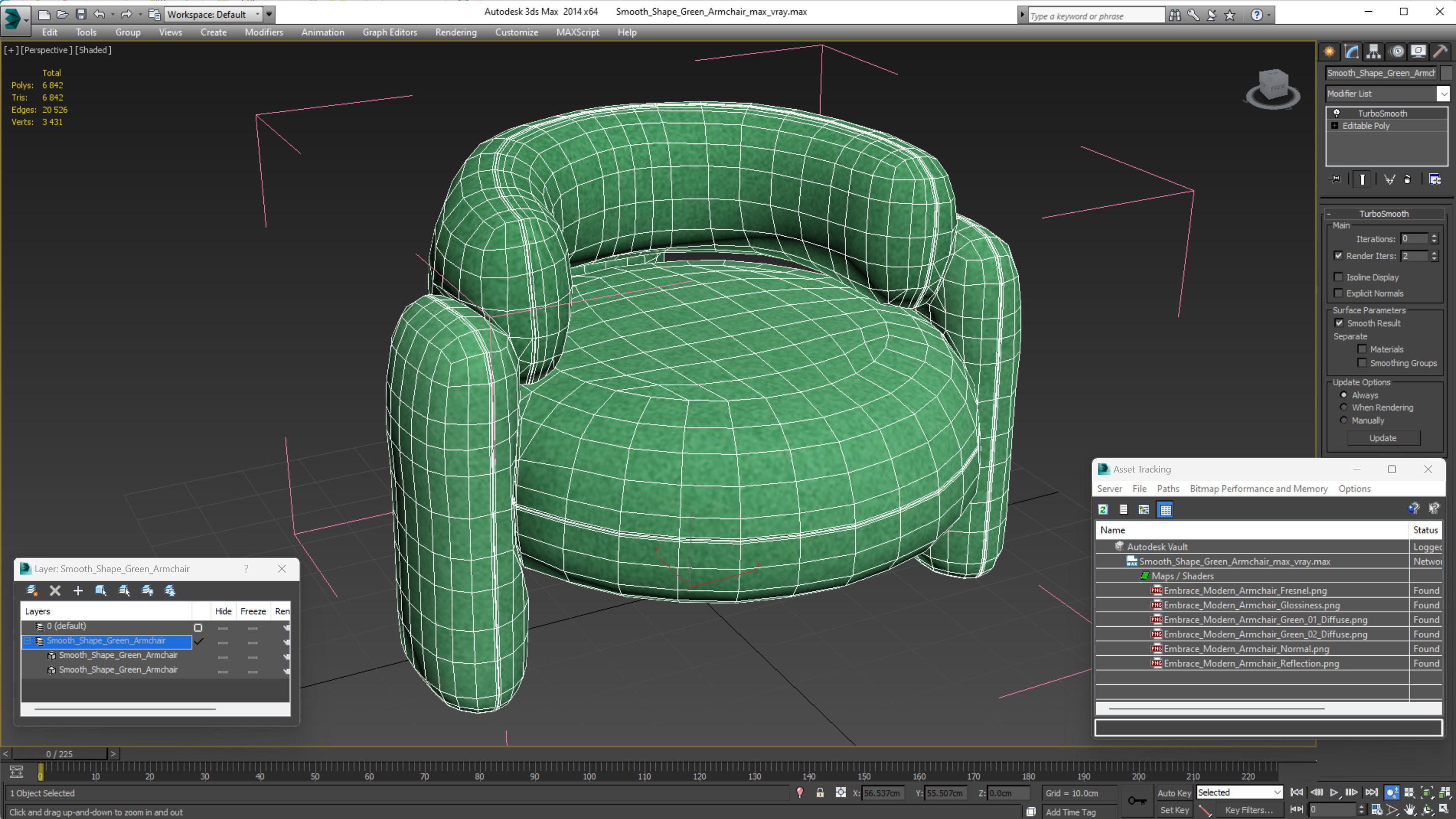The image size is (1456, 819).
Task: Enable Isoline Display checkbox
Action: click(1338, 277)
